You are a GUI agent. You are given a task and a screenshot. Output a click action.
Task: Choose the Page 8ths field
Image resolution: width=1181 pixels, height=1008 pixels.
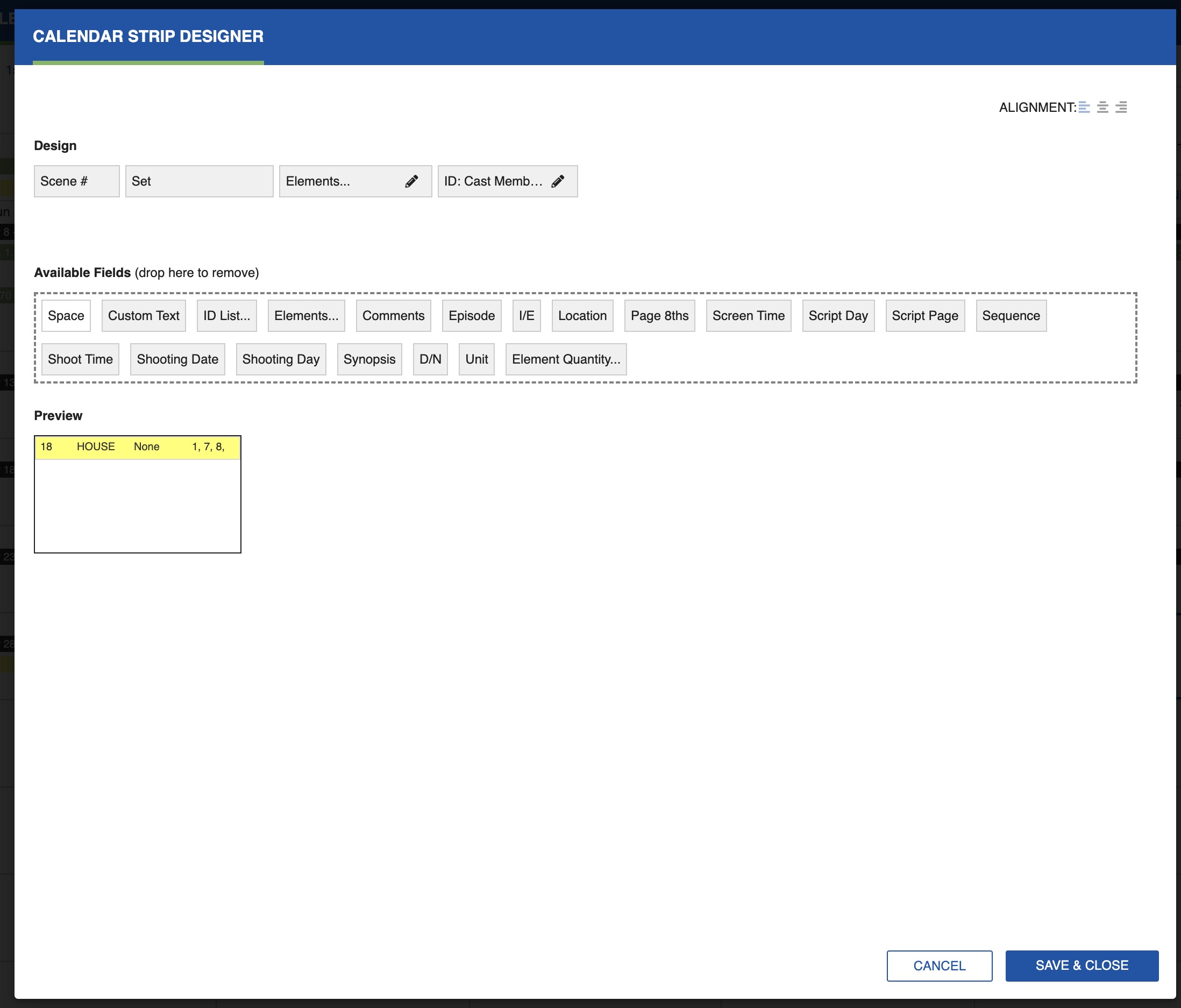point(659,316)
